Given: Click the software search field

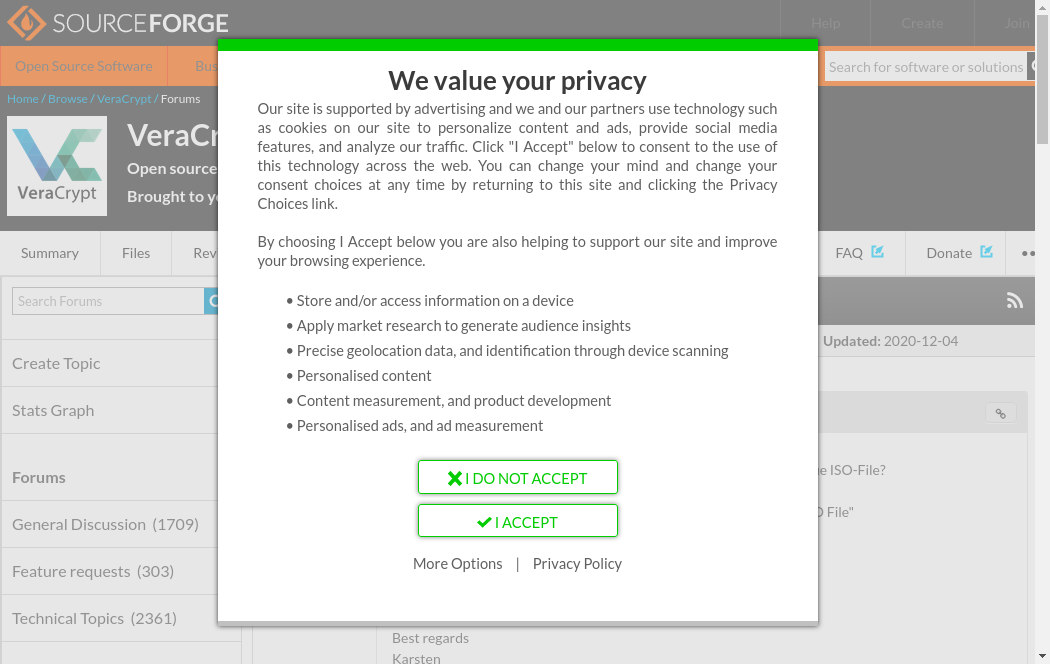Looking at the screenshot, I should tap(925, 67).
